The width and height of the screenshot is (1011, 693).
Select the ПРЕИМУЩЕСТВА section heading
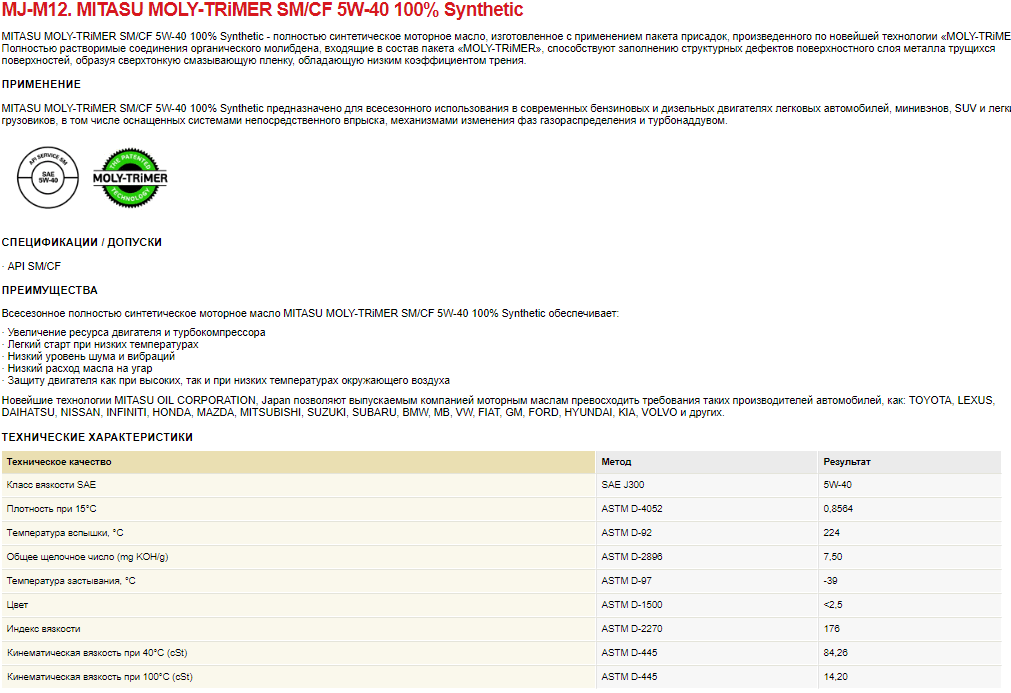pyautogui.click(x=49, y=290)
